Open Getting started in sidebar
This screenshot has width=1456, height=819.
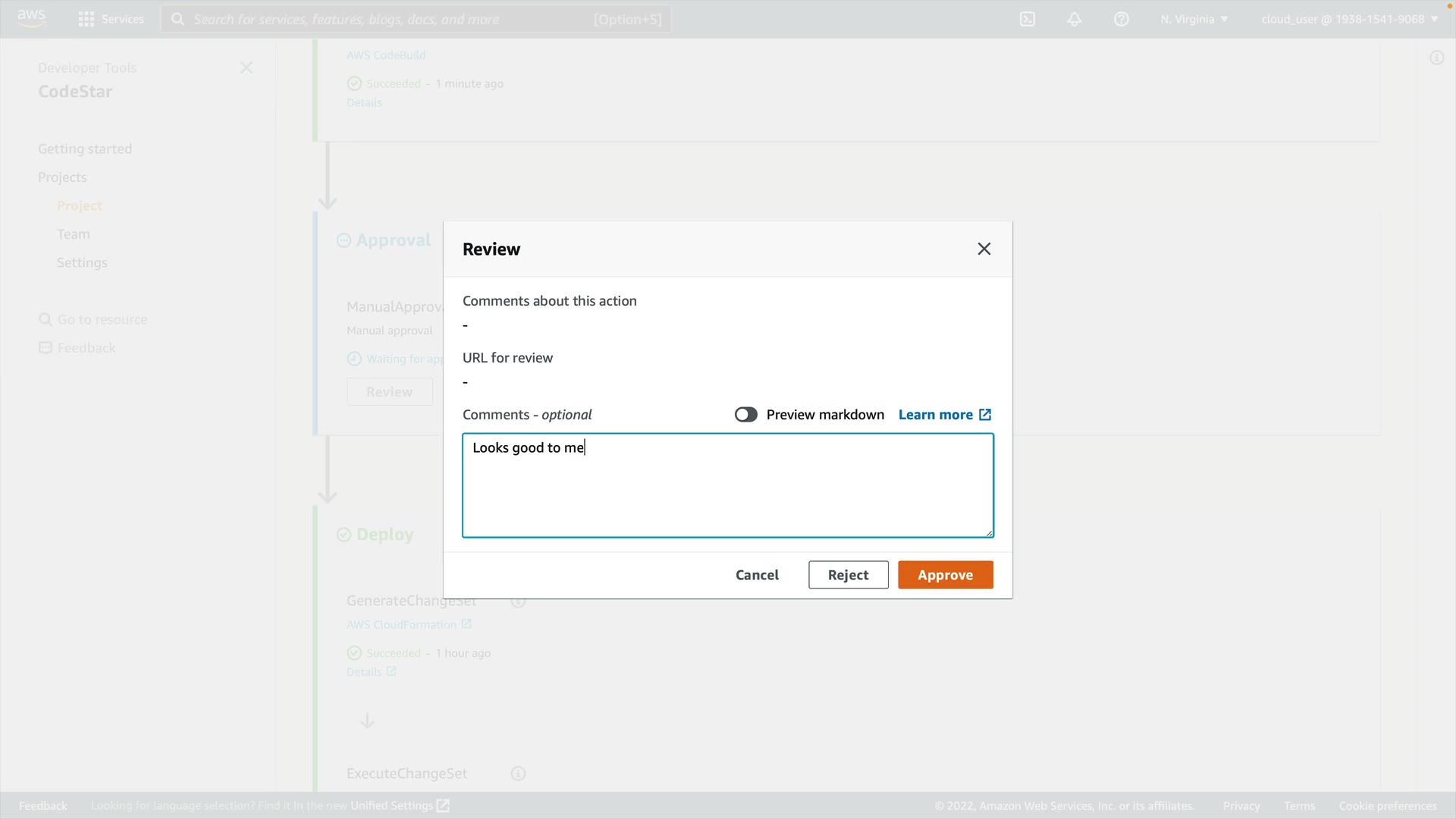click(x=85, y=149)
